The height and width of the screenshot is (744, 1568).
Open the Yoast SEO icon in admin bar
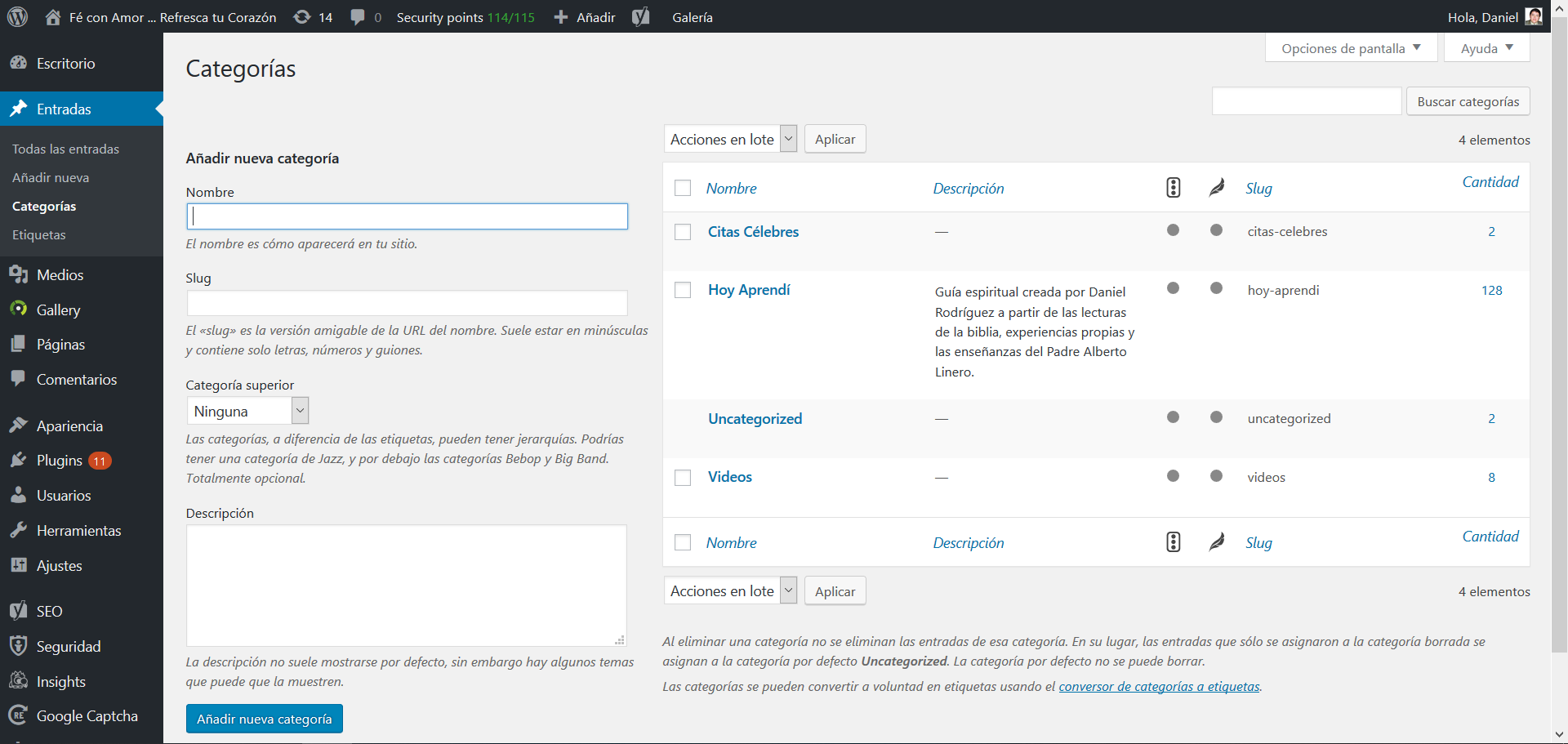point(641,16)
